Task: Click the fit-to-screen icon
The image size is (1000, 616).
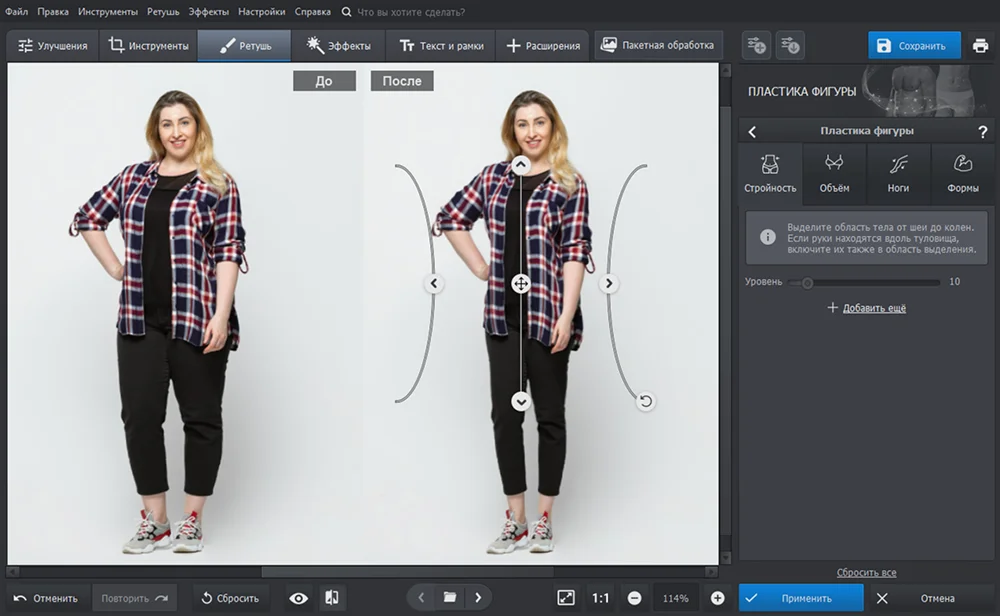Action: pos(566,598)
